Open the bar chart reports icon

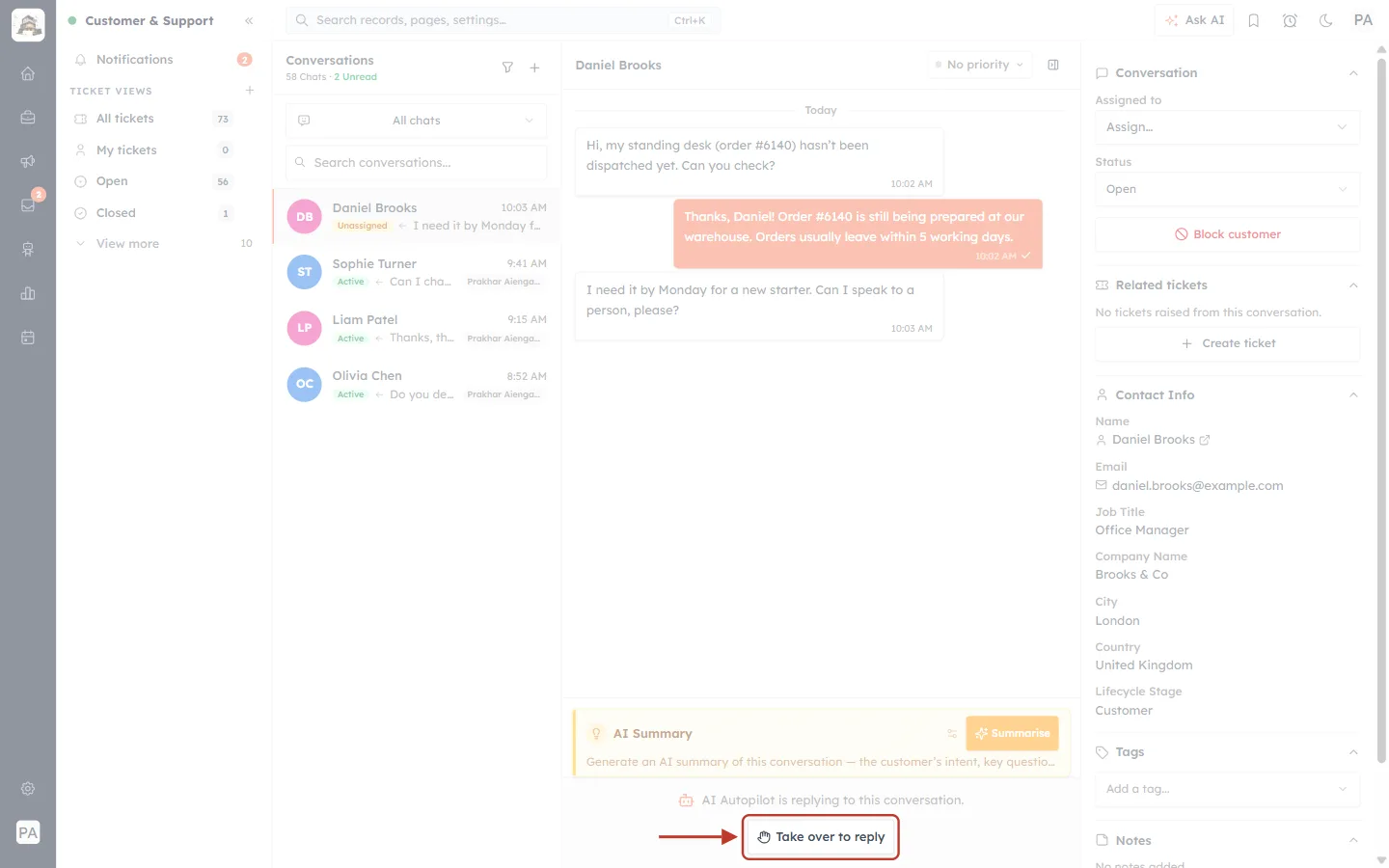click(28, 293)
